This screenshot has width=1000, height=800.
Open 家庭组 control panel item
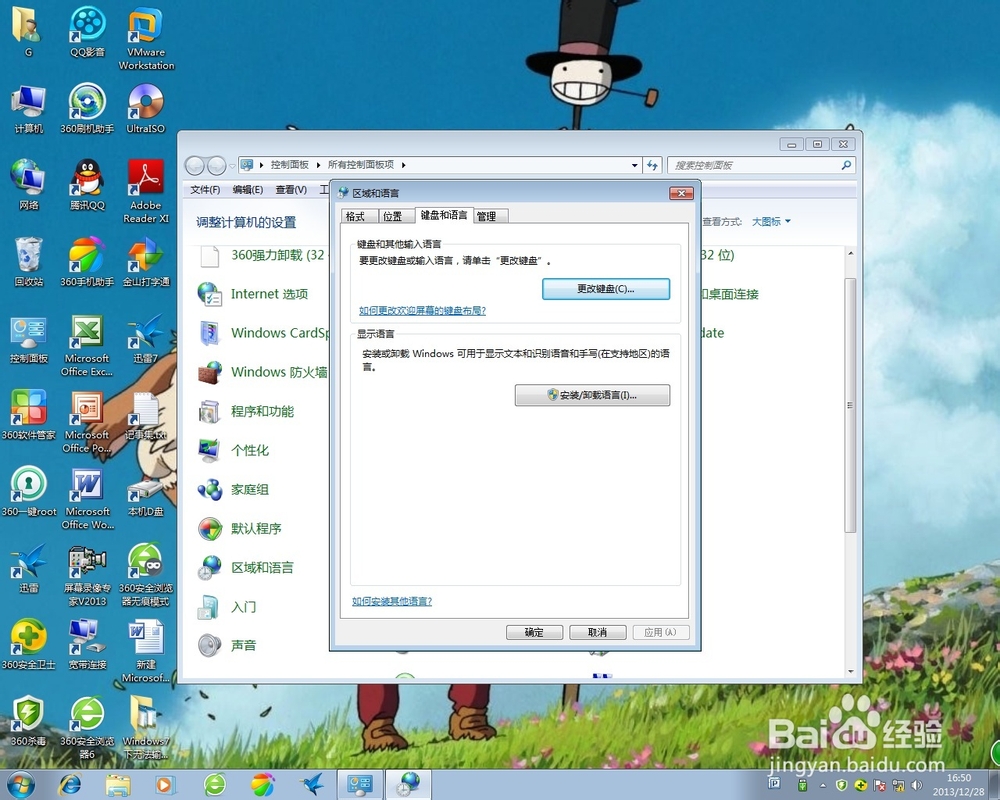coord(233,489)
